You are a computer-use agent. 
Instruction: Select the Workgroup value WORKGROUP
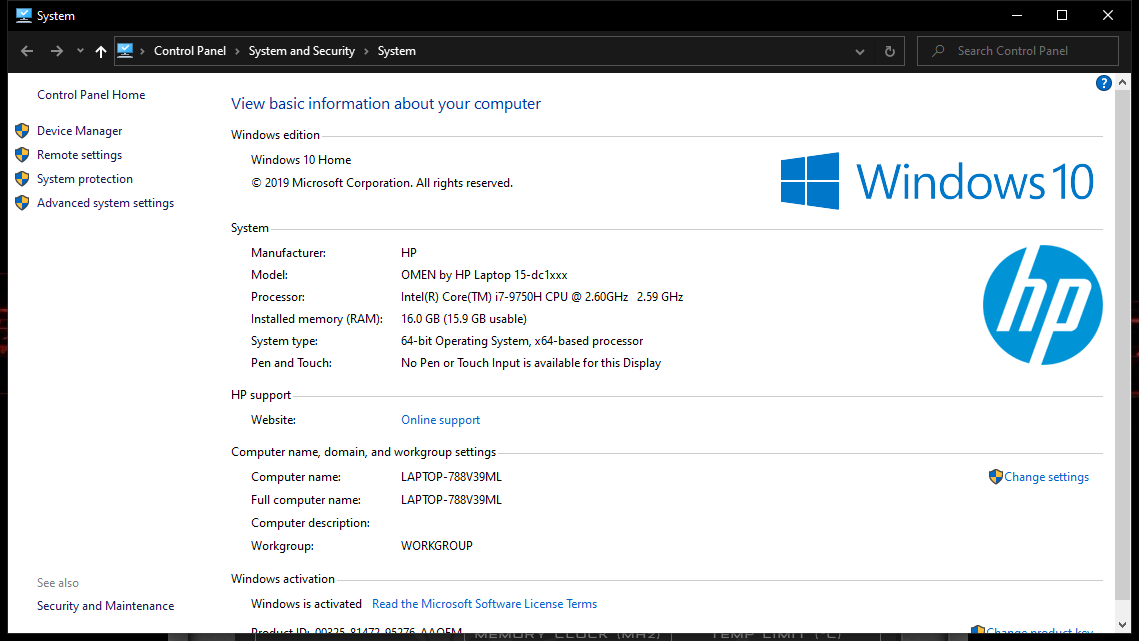point(437,546)
